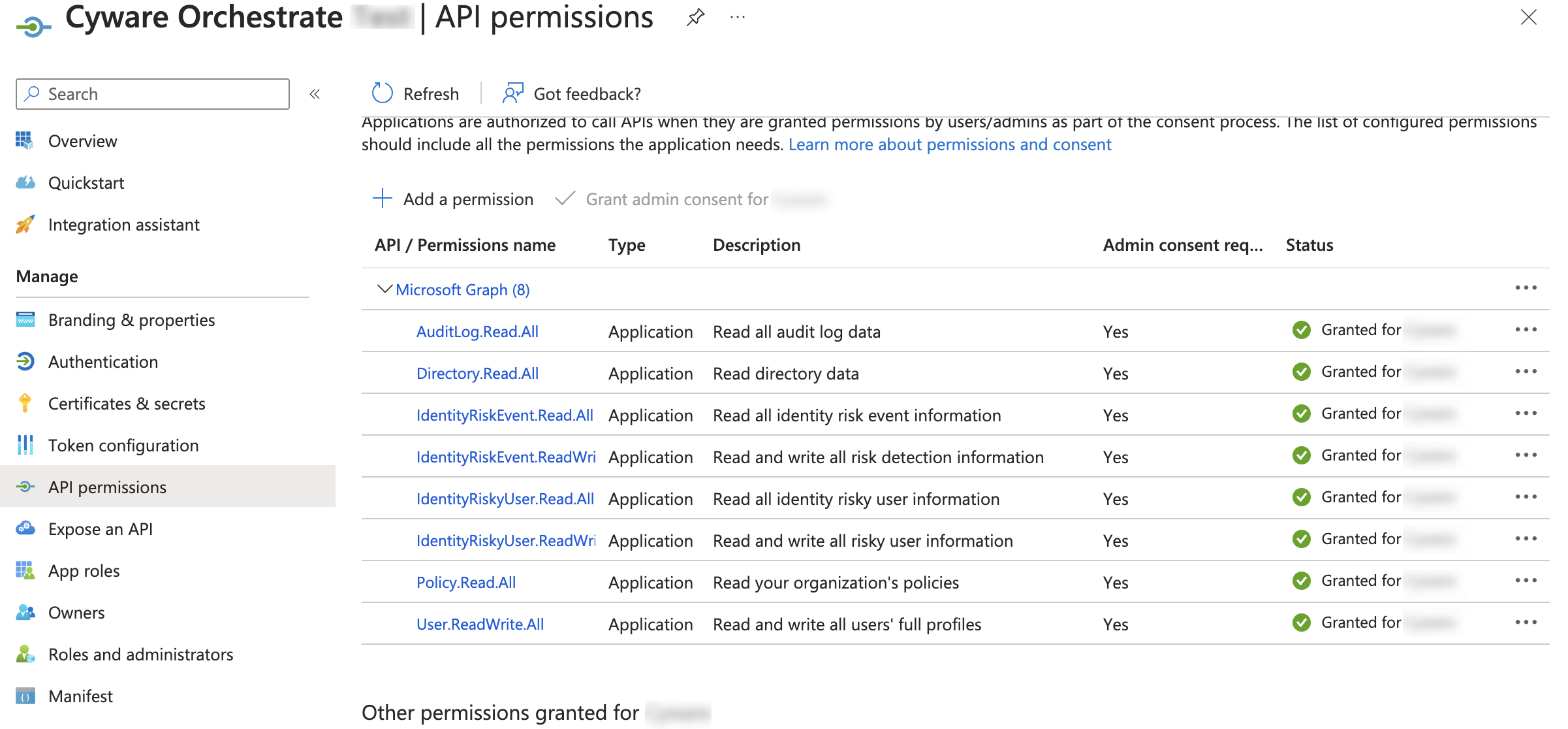The width and height of the screenshot is (1568, 729).
Task: Click the Refresh circular arrow icon
Action: (383, 93)
